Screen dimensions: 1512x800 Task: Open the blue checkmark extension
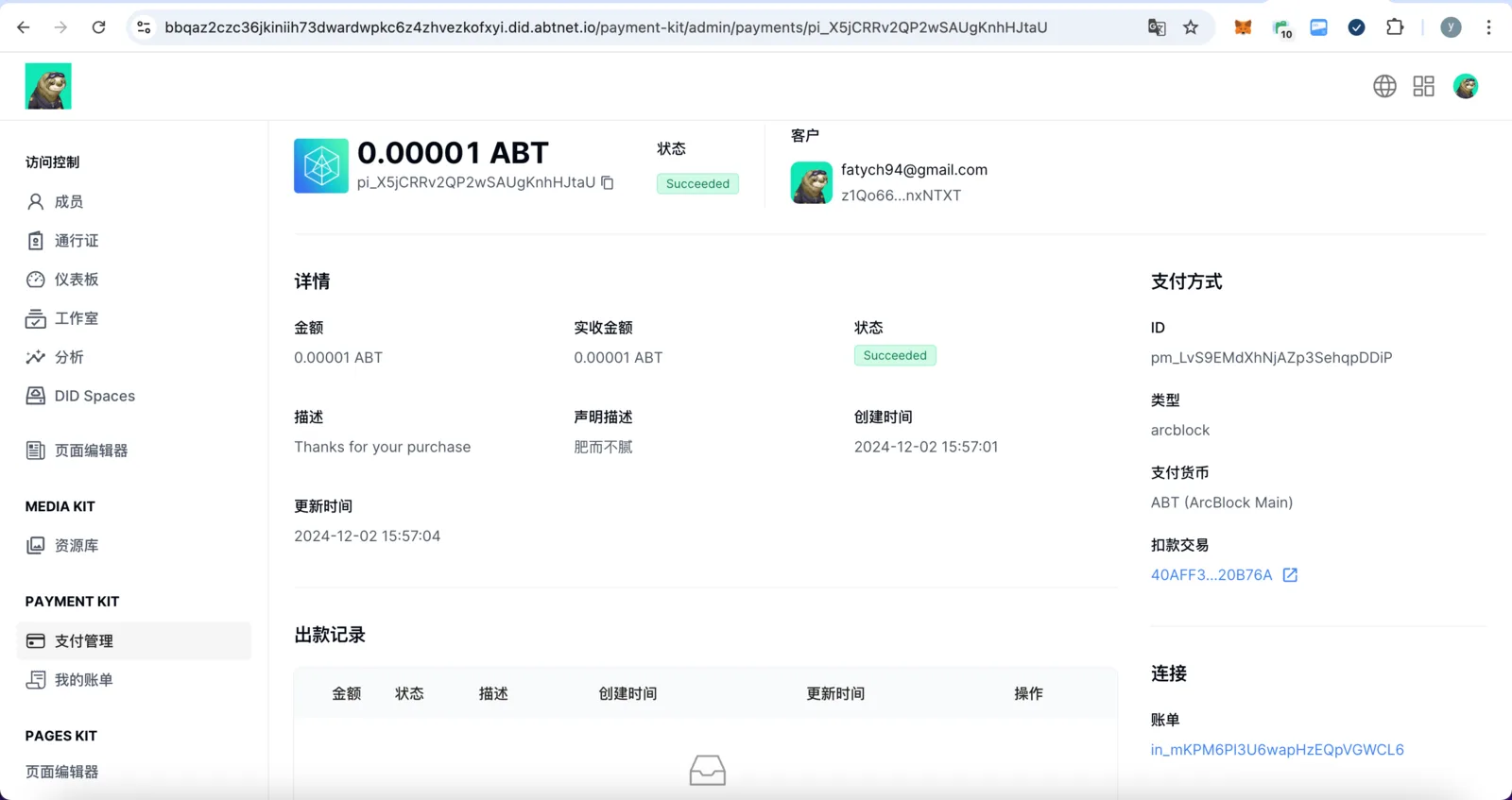pos(1356,27)
